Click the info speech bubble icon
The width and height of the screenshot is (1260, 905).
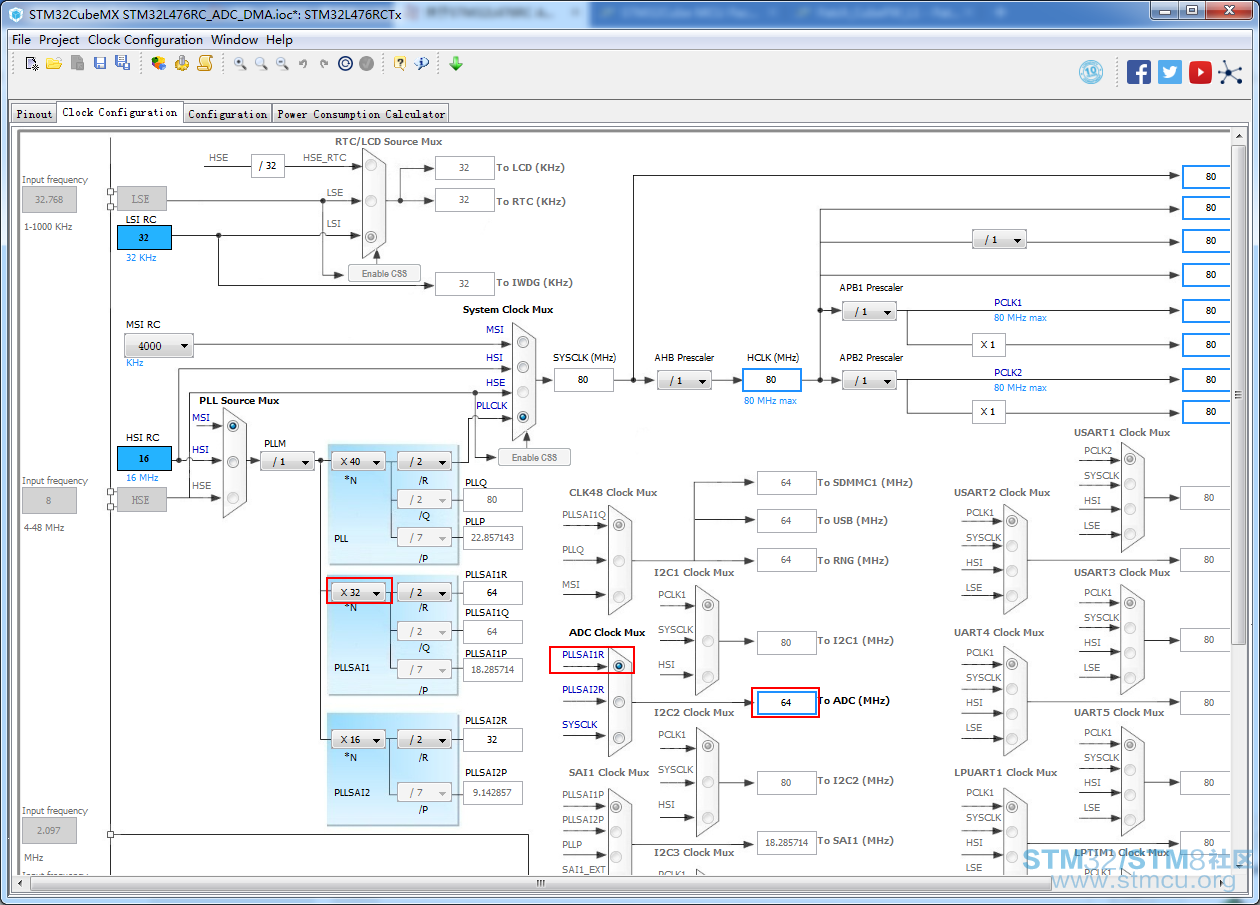pos(422,63)
